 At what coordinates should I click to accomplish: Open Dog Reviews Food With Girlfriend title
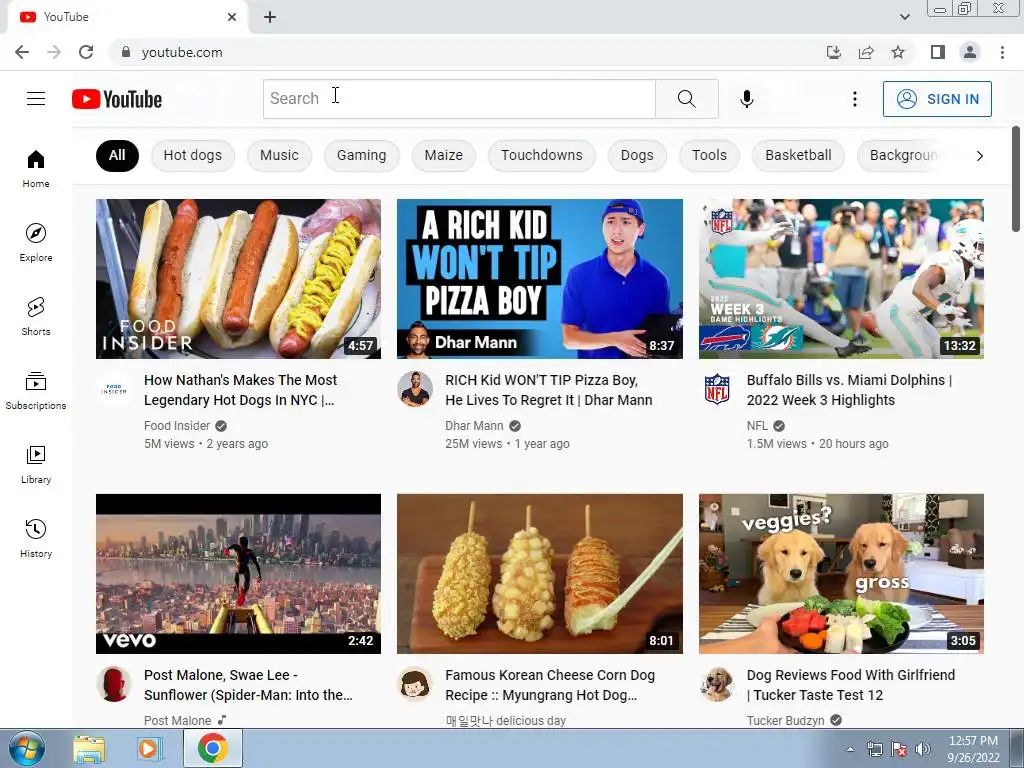coord(850,685)
